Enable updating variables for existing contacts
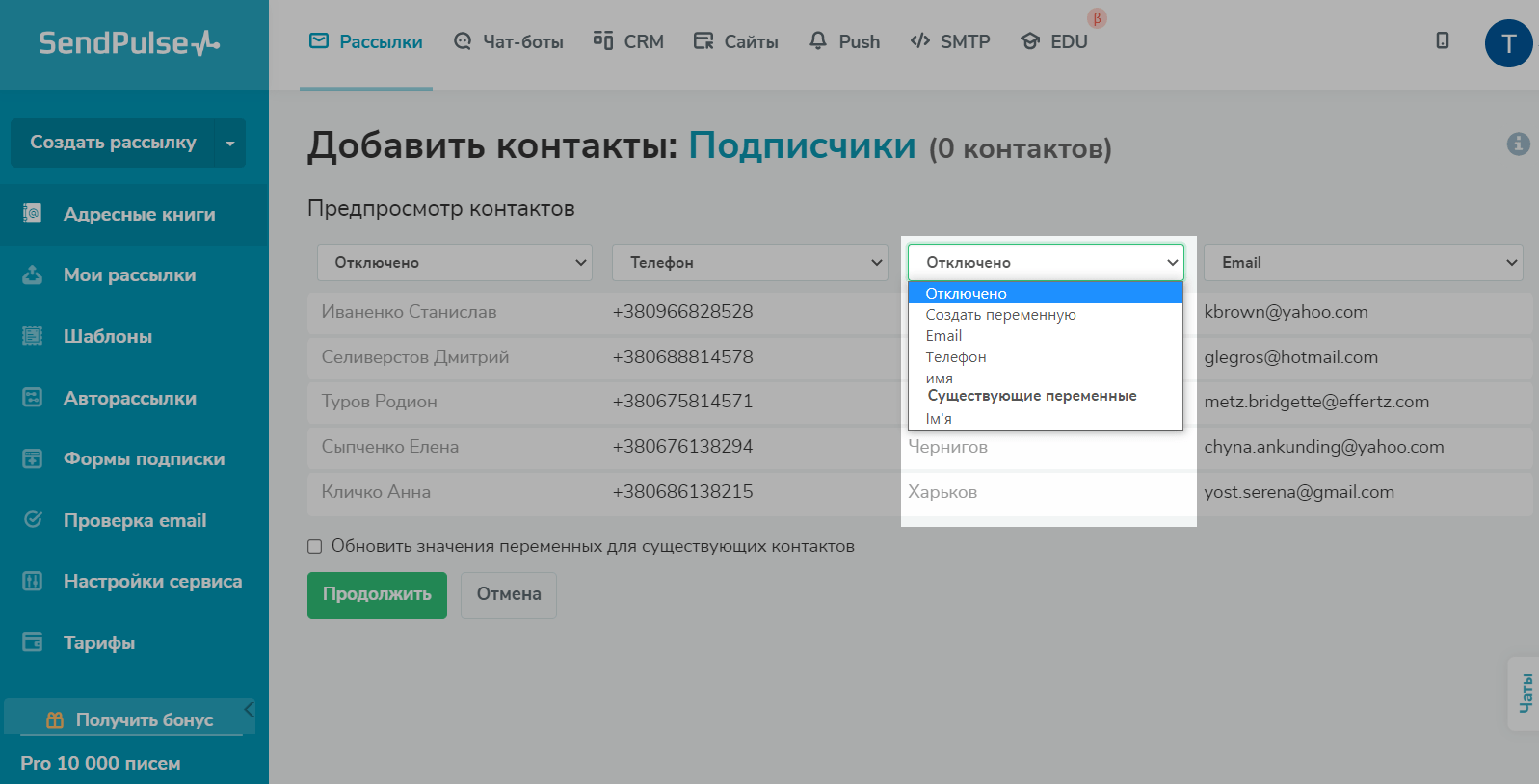This screenshot has height=784, width=1539. coord(314,546)
